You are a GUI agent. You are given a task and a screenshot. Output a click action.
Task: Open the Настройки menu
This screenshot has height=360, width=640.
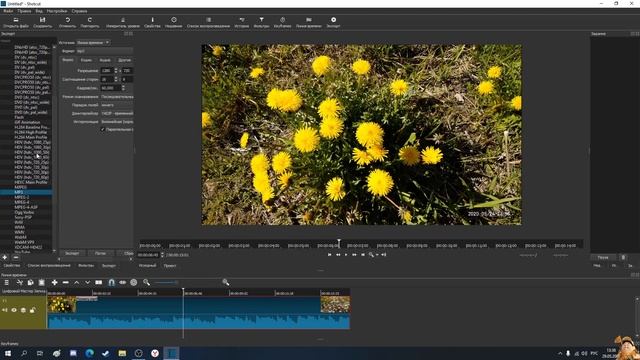coord(57,11)
